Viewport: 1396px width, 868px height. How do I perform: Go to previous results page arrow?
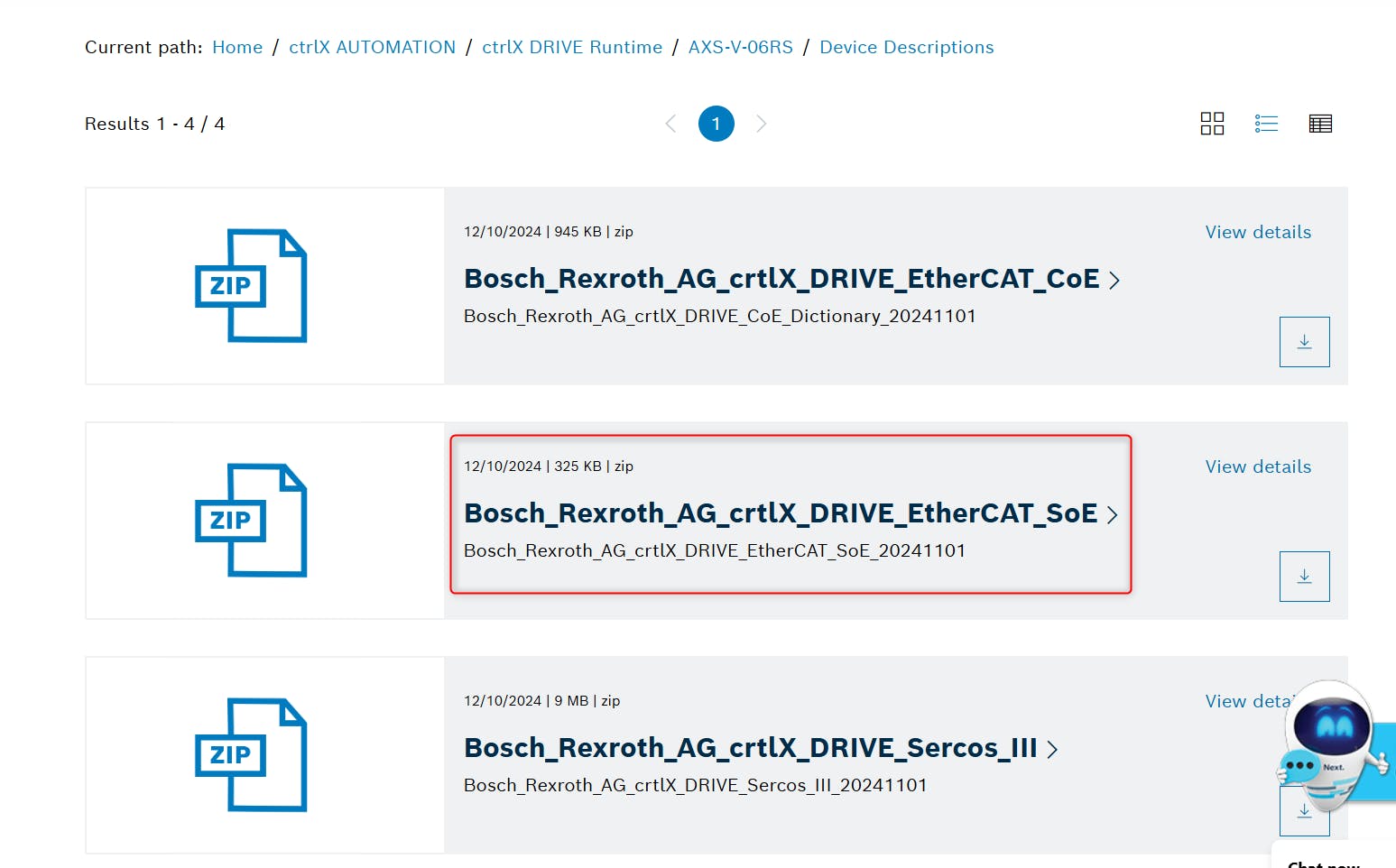coord(670,124)
